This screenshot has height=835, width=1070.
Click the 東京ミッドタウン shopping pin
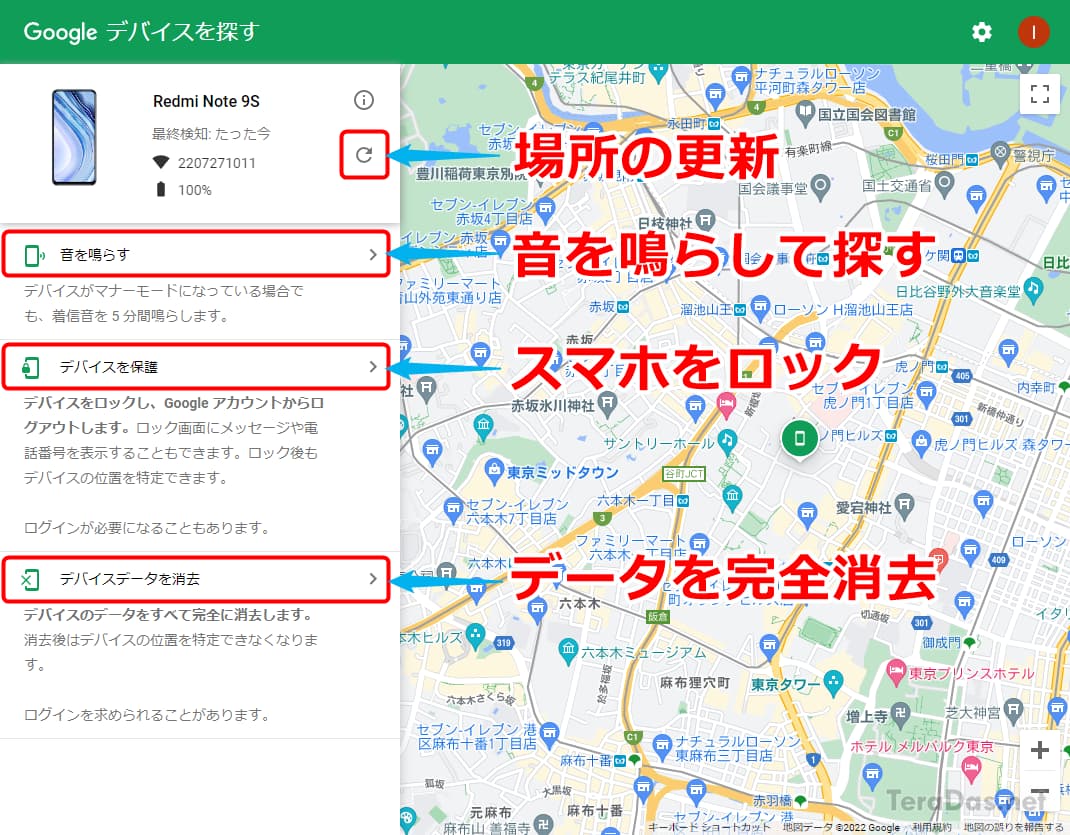pyautogui.click(x=493, y=469)
